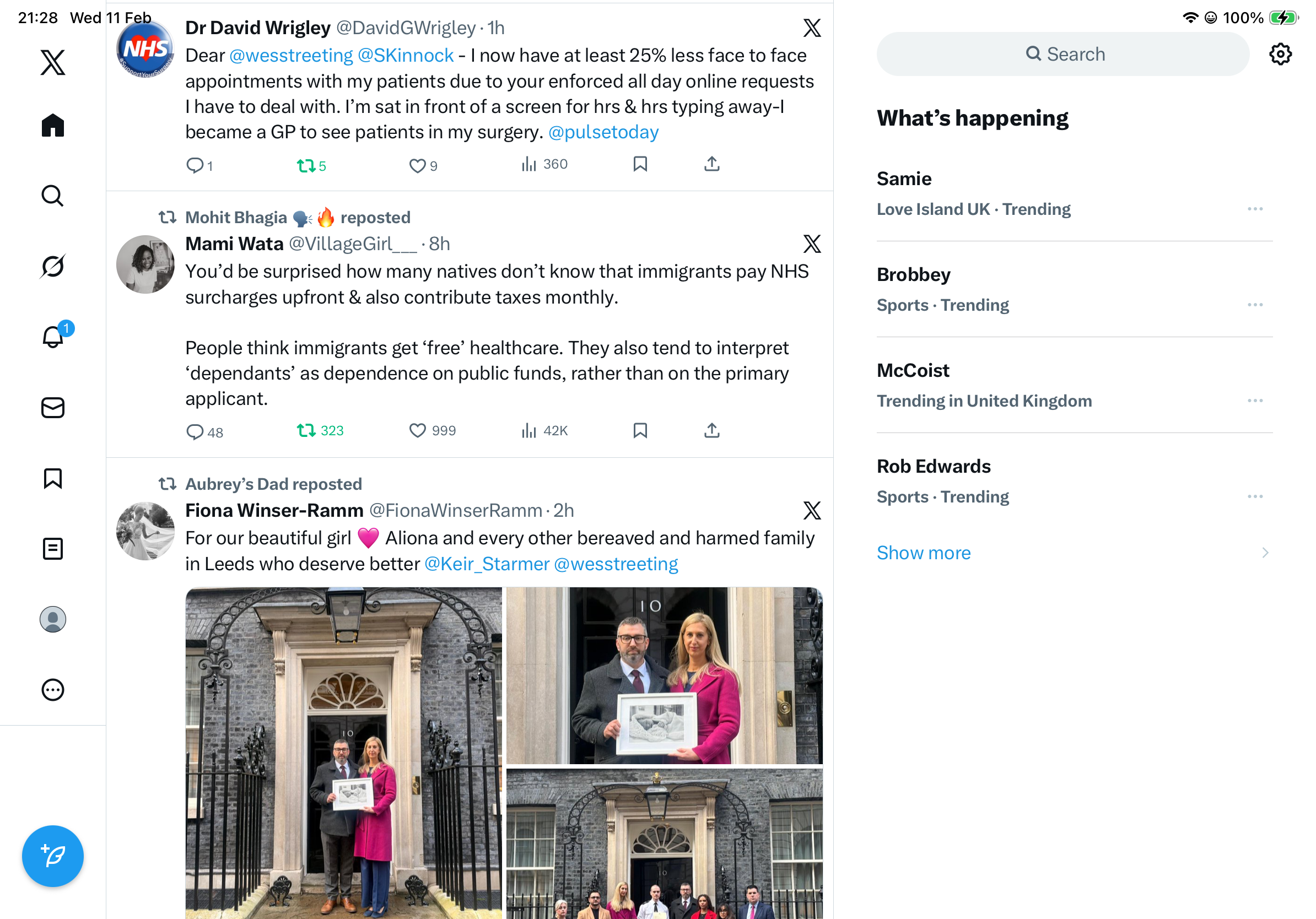Image resolution: width=1316 pixels, height=919 pixels.
Task: Open Lists icon in sidebar
Action: click(x=53, y=548)
